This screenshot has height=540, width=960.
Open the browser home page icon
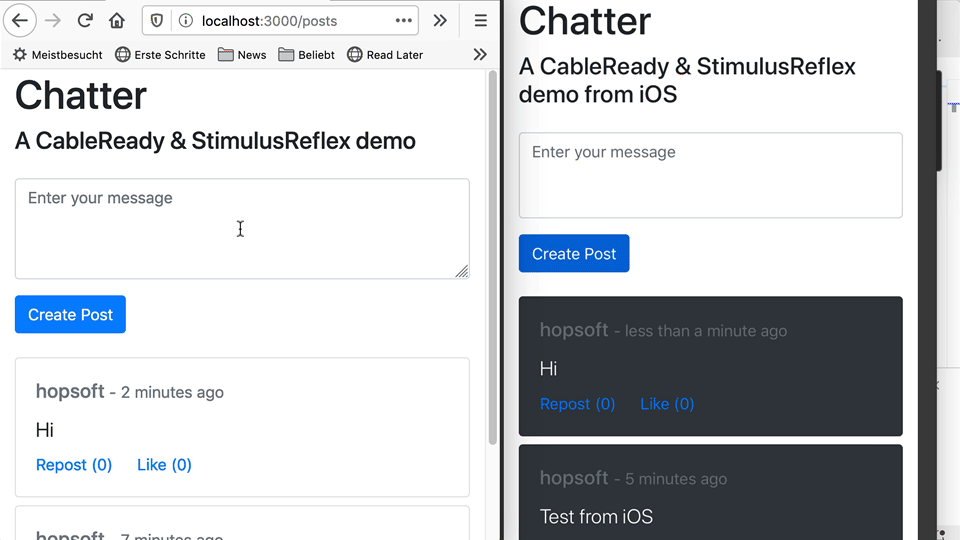tap(116, 21)
